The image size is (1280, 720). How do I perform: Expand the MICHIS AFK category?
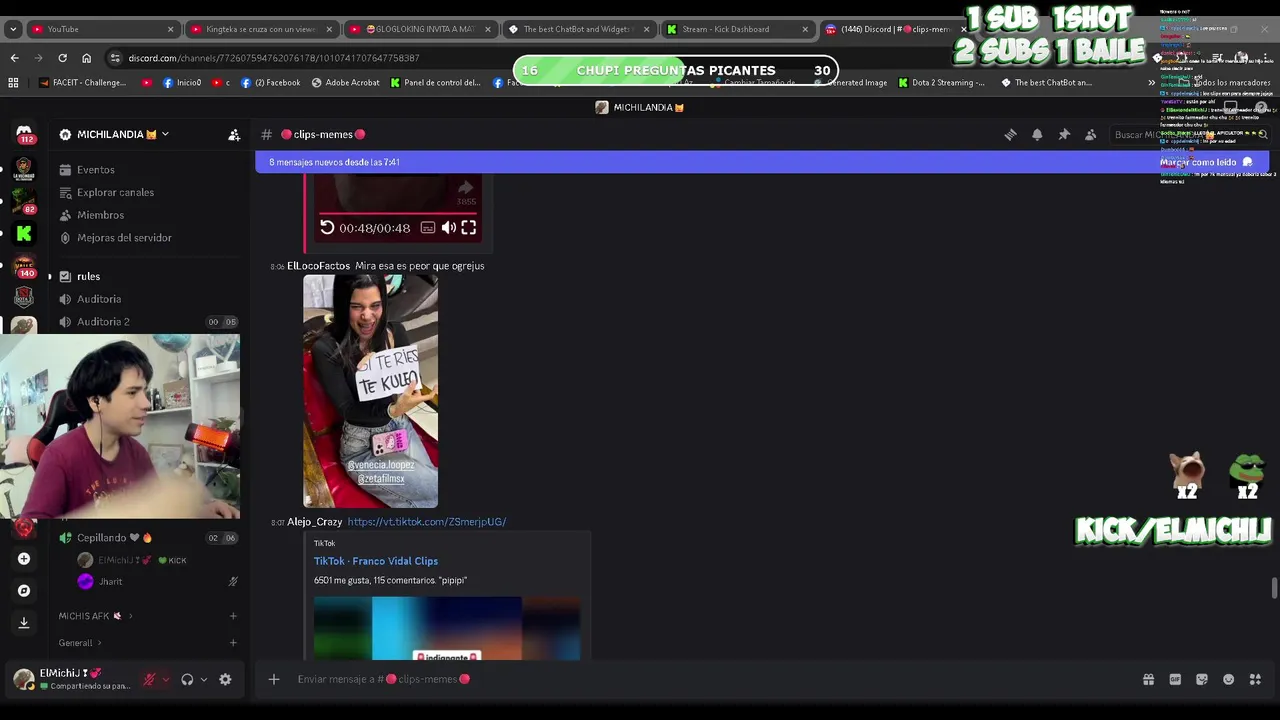click(96, 616)
